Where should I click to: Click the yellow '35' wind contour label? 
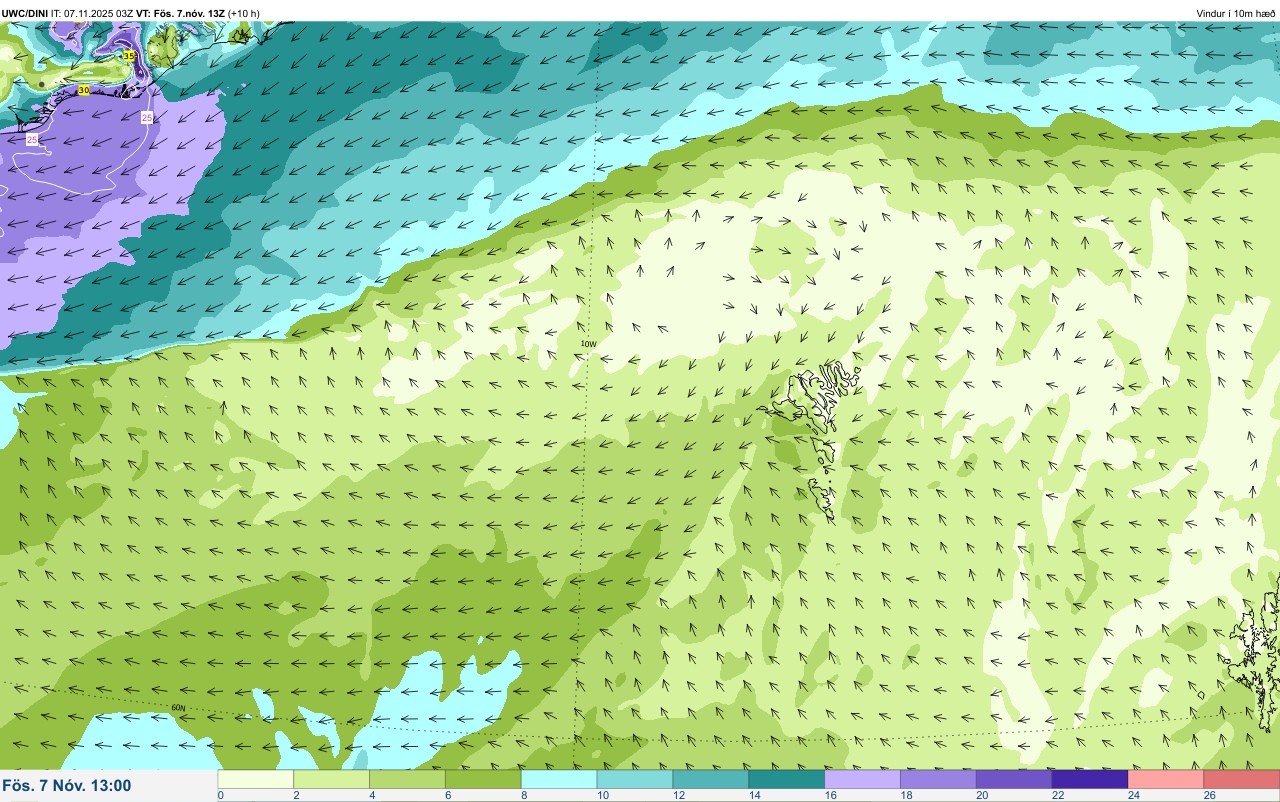coord(129,56)
